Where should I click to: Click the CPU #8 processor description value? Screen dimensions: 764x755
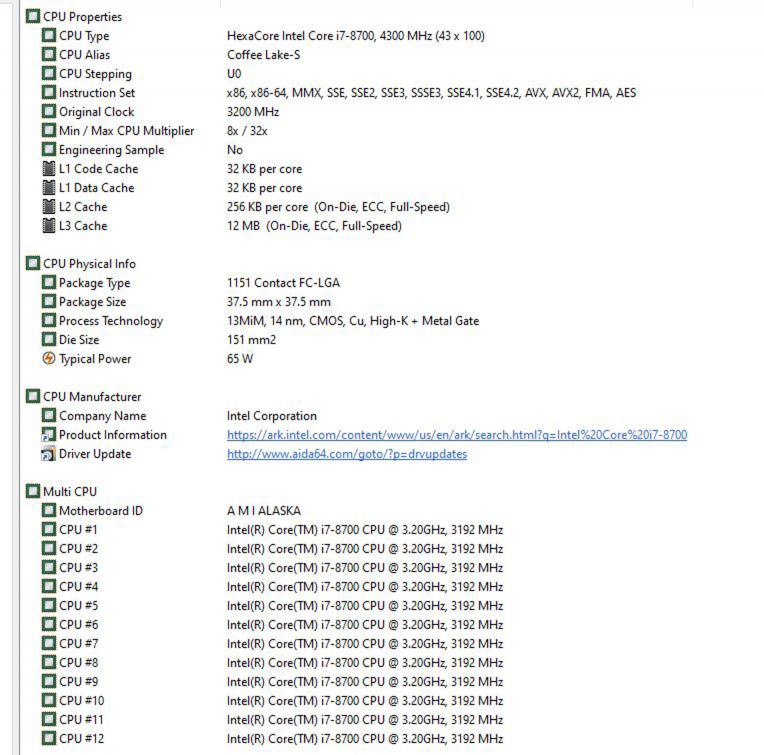365,662
